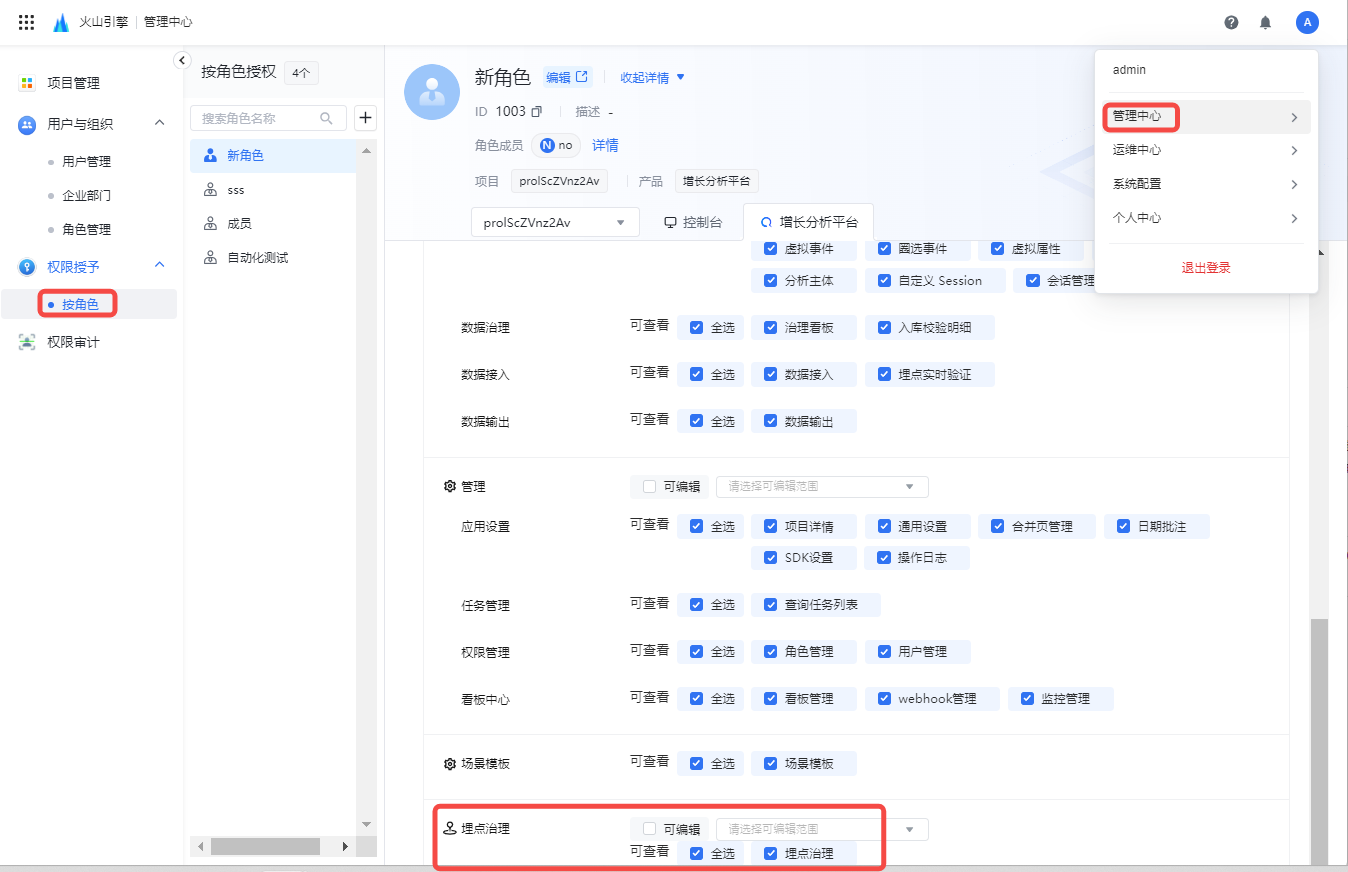Click the sss role icon
This screenshot has width=1348, height=872.
[x=210, y=189]
